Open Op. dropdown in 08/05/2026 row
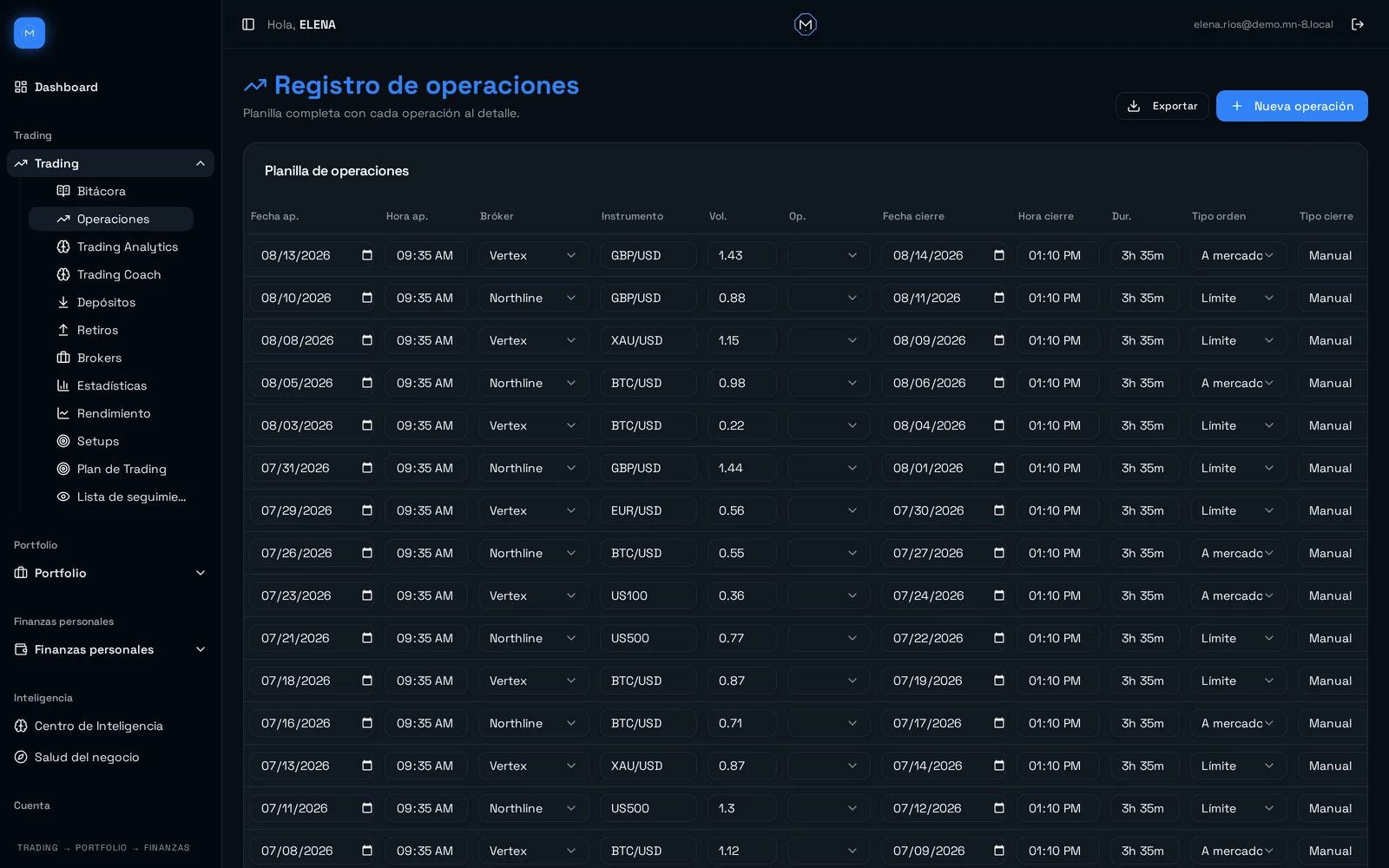 point(828,383)
